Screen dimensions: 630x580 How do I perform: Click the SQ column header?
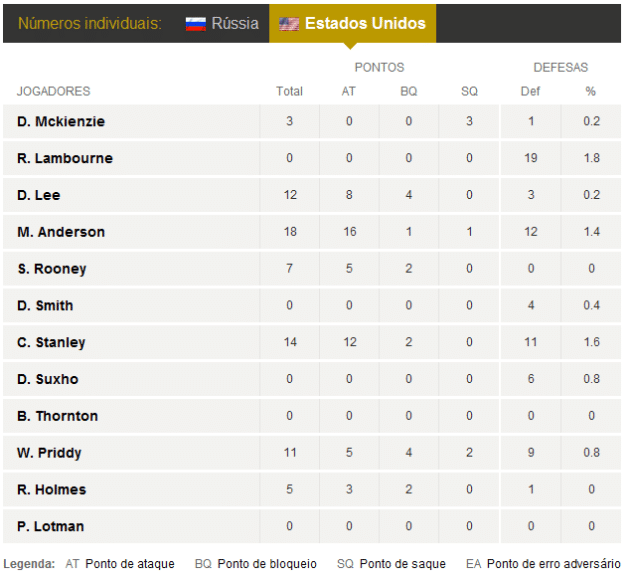[469, 91]
